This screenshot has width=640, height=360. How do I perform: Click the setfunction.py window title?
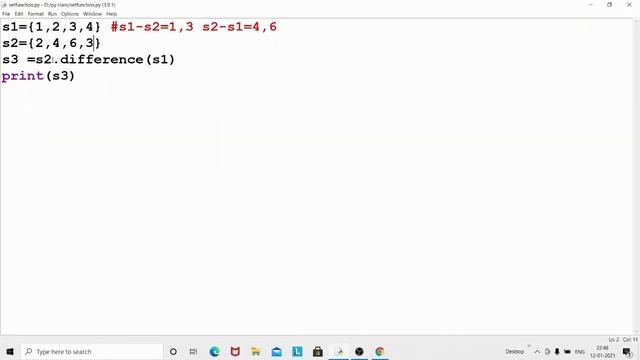62,5
